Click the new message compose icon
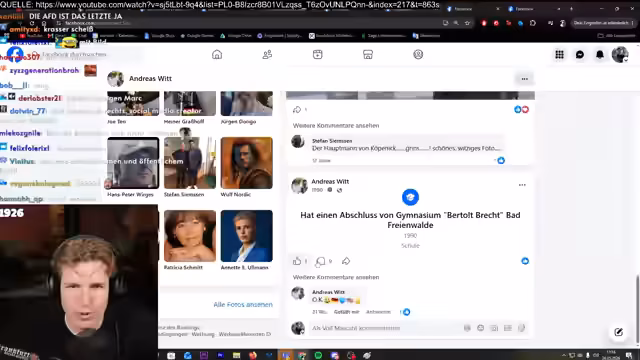This screenshot has height=360, width=640. (618, 332)
